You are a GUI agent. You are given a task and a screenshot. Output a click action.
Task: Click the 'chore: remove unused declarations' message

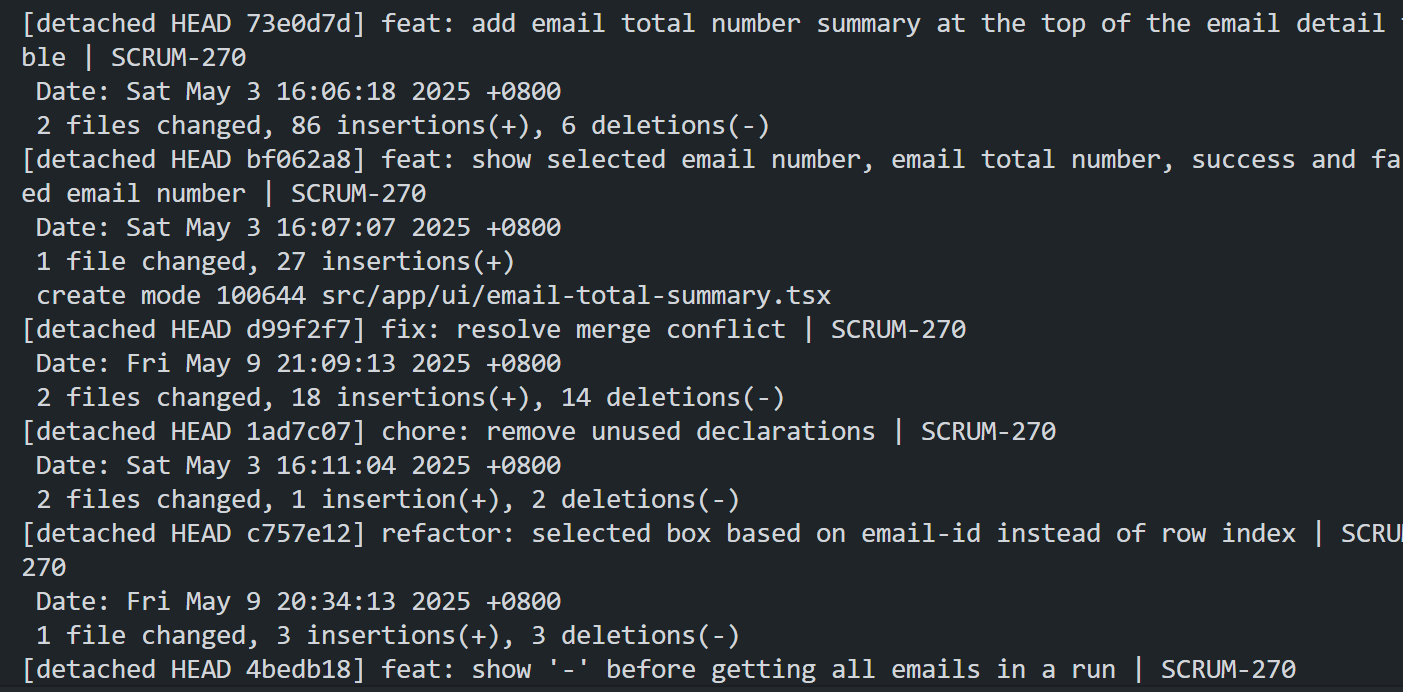pos(629,432)
